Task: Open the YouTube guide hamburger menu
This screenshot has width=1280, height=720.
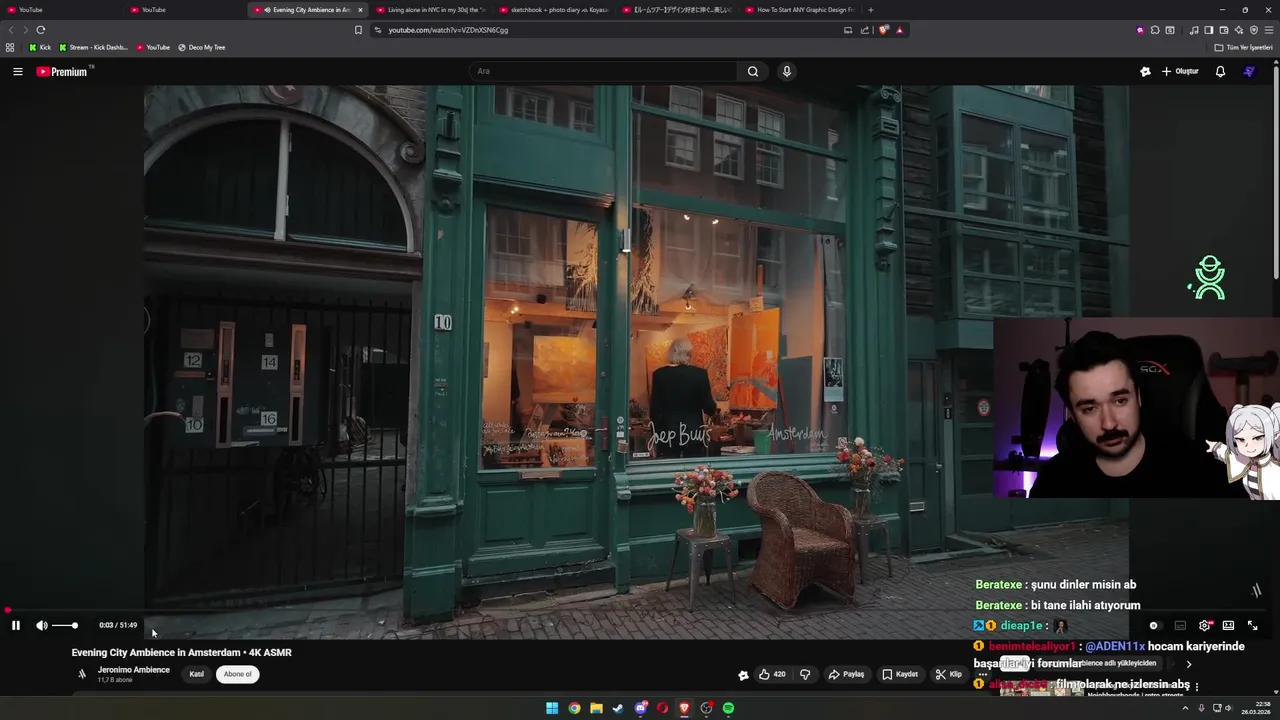Action: (x=17, y=71)
